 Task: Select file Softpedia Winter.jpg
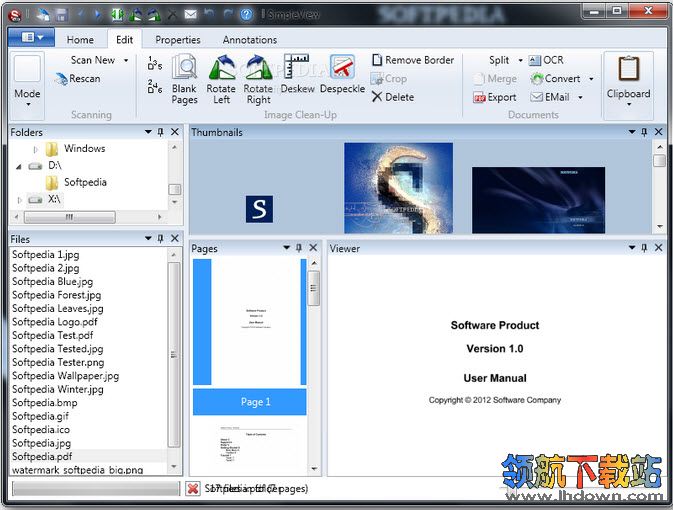click(58, 389)
